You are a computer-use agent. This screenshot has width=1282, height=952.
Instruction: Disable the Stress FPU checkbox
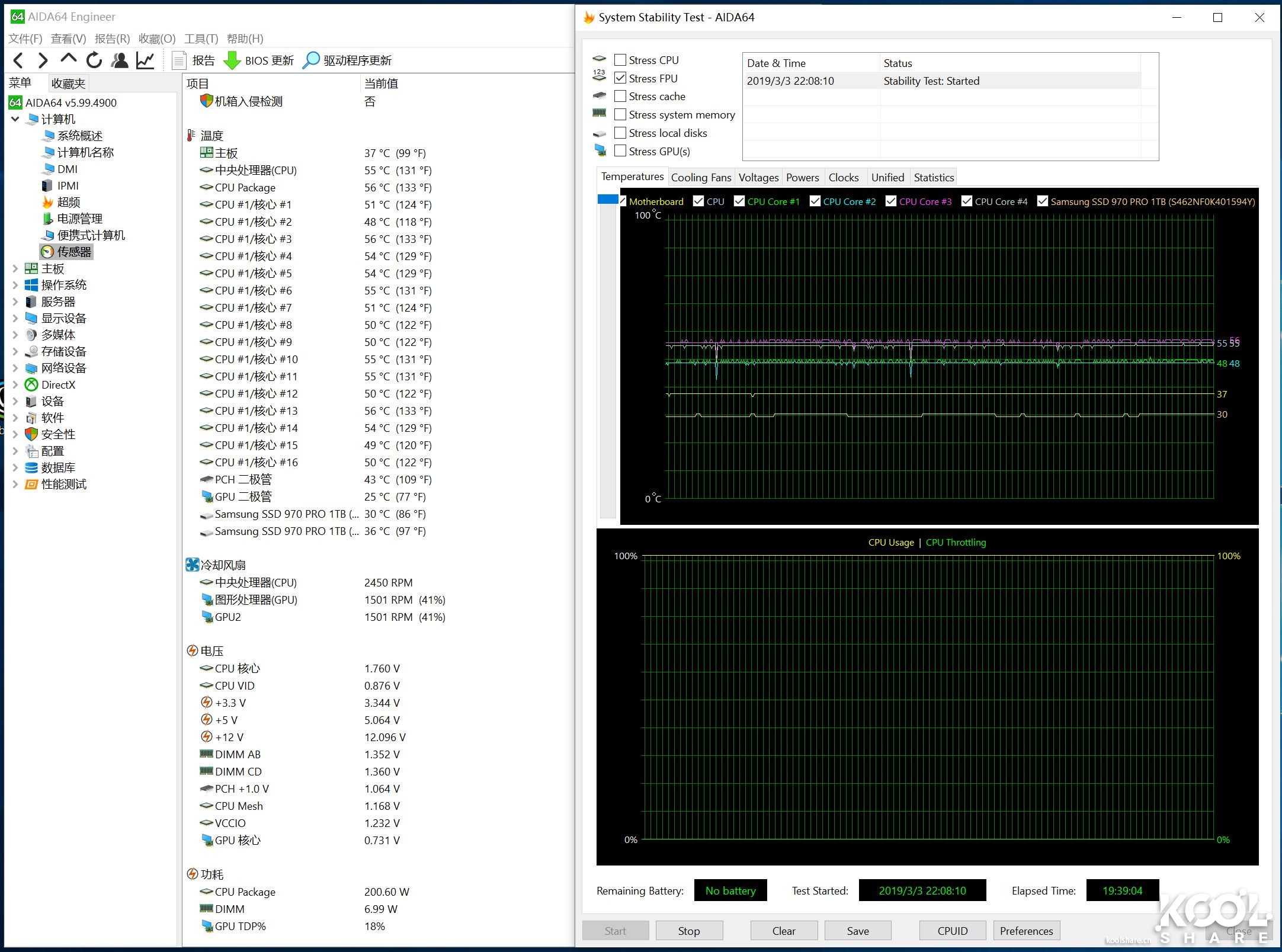[620, 78]
